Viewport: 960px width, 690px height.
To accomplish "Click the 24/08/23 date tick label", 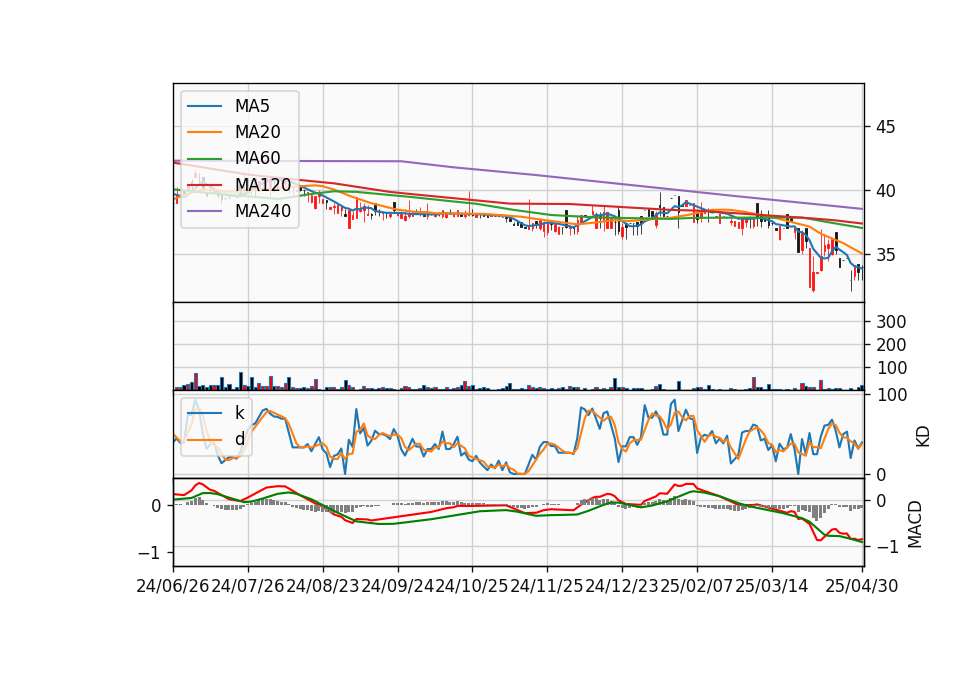I will 323,587.
